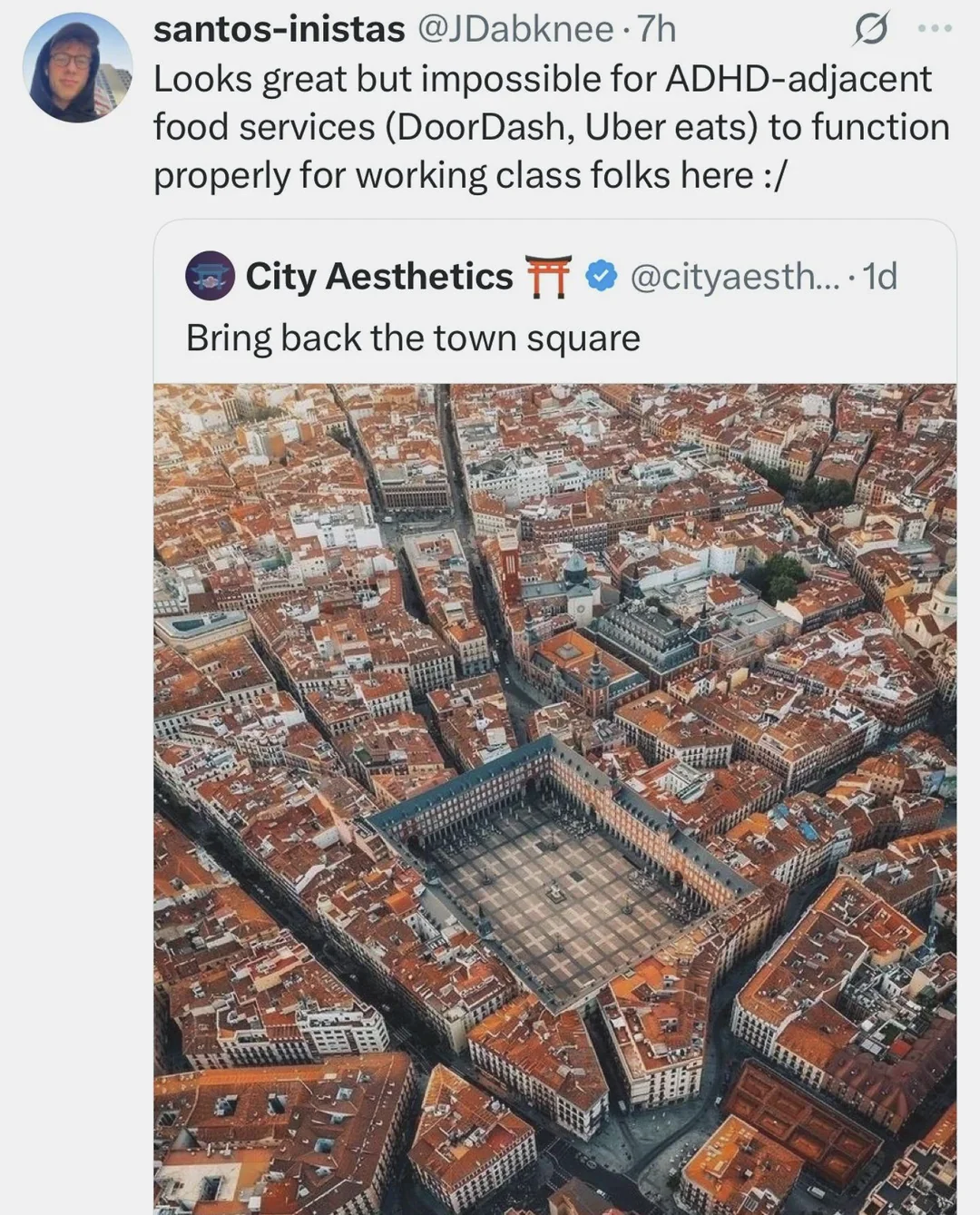Visit the @JDabknee handle
This screenshot has height=1215, width=980.
tap(514, 30)
